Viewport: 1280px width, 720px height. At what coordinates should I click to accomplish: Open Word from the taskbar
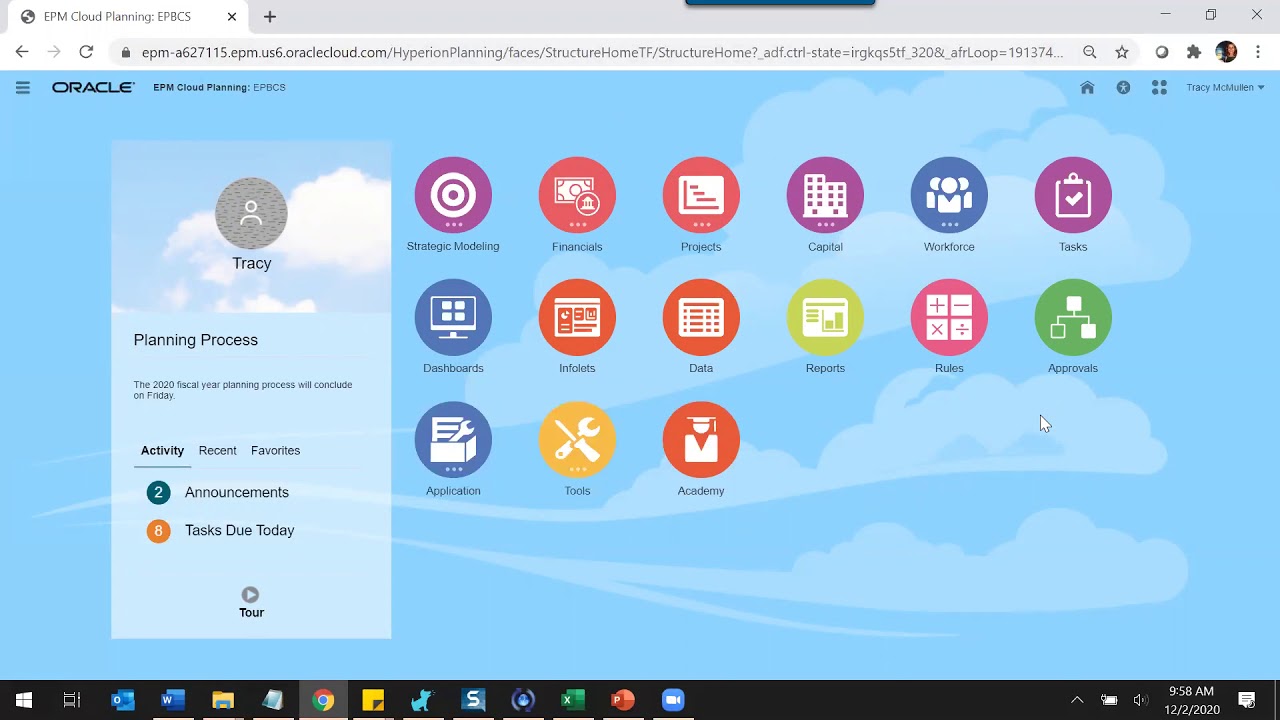173,700
